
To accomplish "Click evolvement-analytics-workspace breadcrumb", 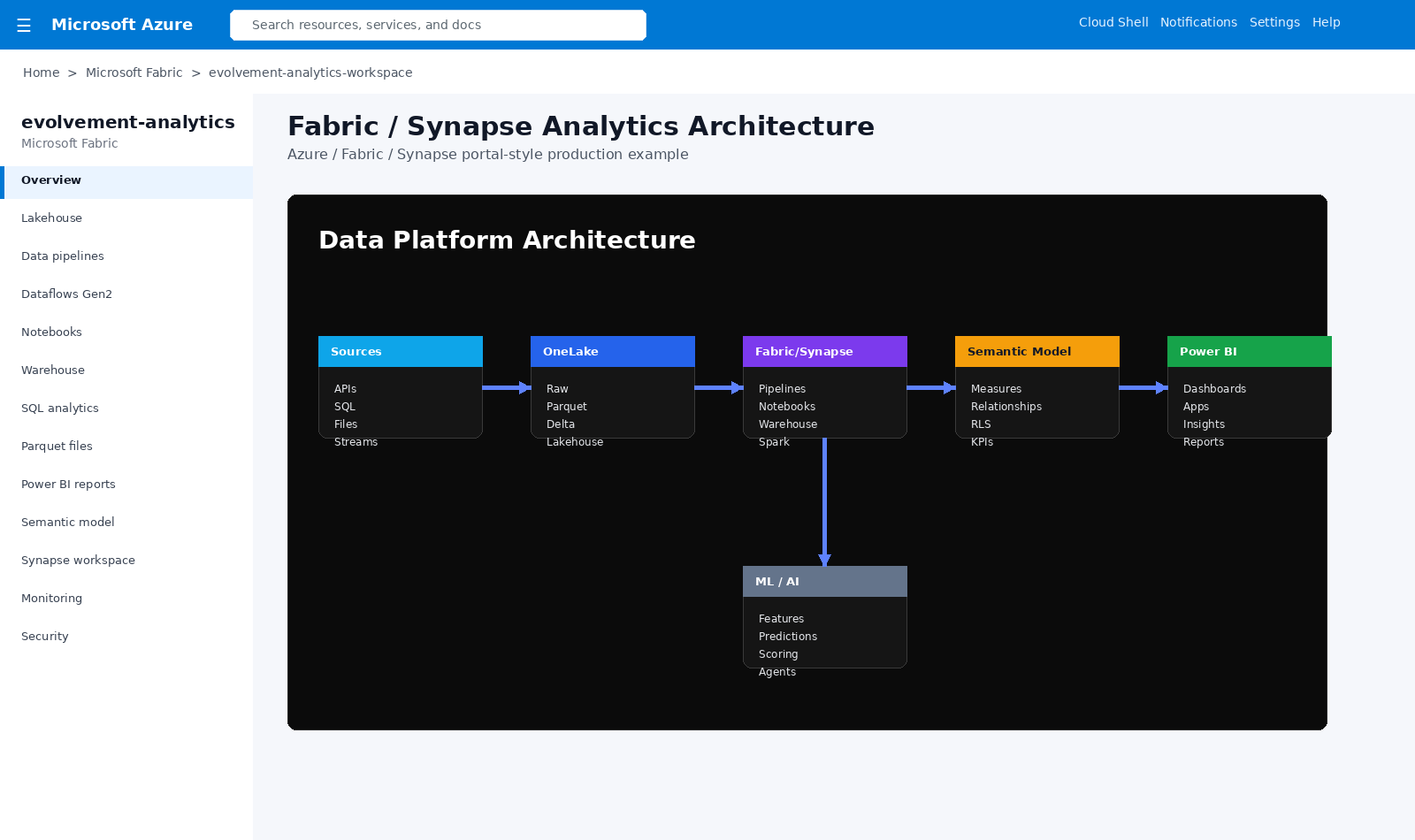I will point(310,73).
